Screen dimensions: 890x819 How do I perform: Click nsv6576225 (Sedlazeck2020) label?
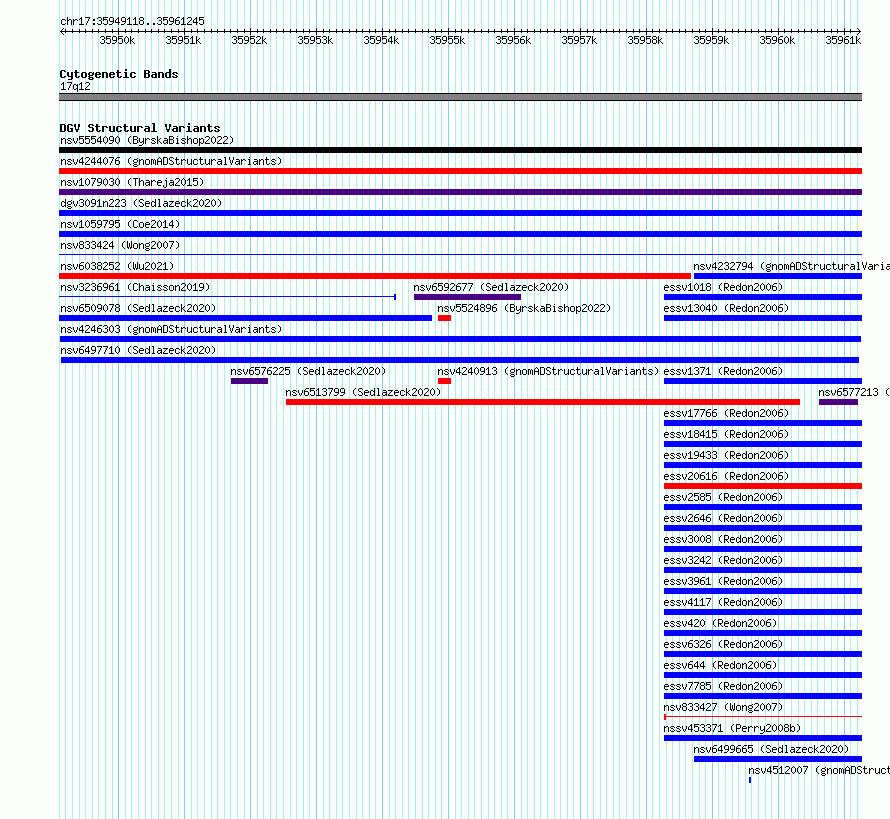(x=308, y=371)
